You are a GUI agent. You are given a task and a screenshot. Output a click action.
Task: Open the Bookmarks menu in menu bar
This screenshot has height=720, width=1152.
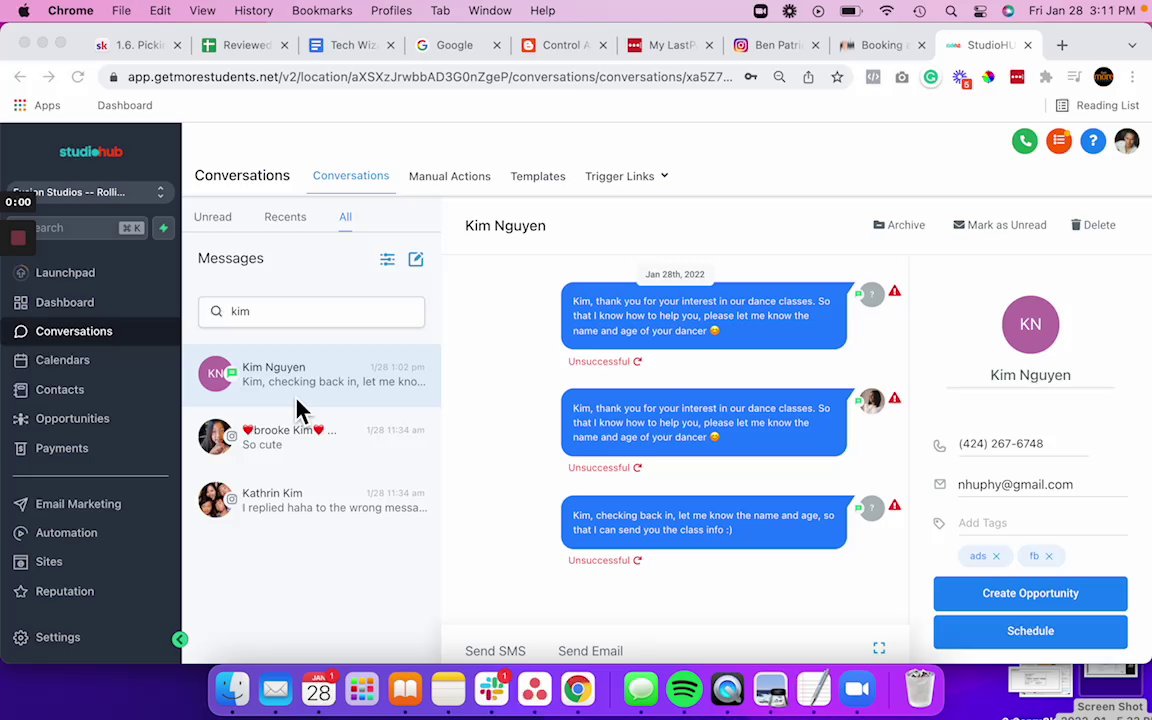tap(322, 10)
